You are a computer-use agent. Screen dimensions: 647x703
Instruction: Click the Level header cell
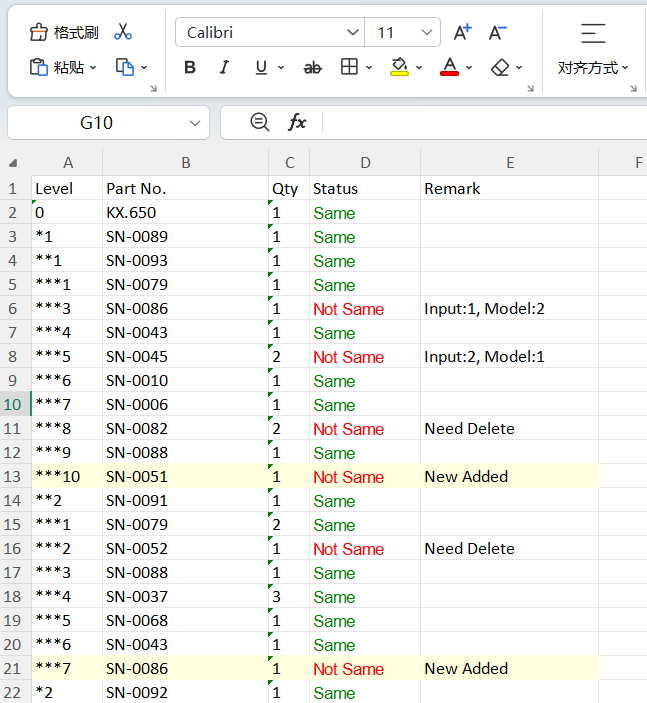coord(67,189)
